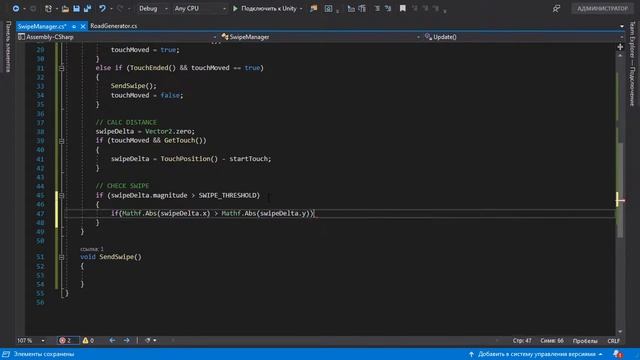
Task: Collapse the if block on line 39
Action: [61, 141]
